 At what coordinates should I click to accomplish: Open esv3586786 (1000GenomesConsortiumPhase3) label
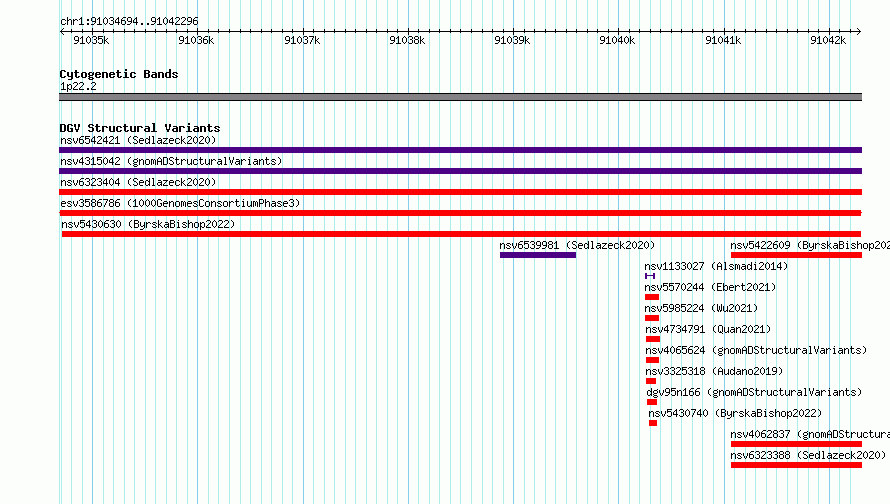(x=180, y=203)
